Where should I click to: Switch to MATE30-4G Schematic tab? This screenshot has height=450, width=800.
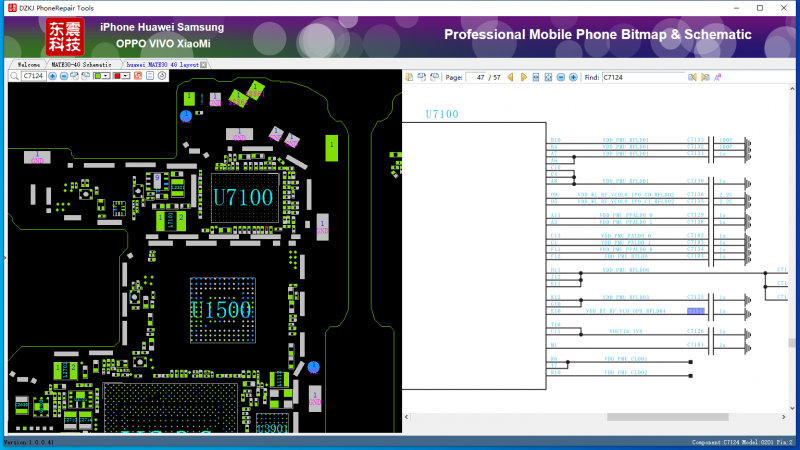tap(82, 64)
